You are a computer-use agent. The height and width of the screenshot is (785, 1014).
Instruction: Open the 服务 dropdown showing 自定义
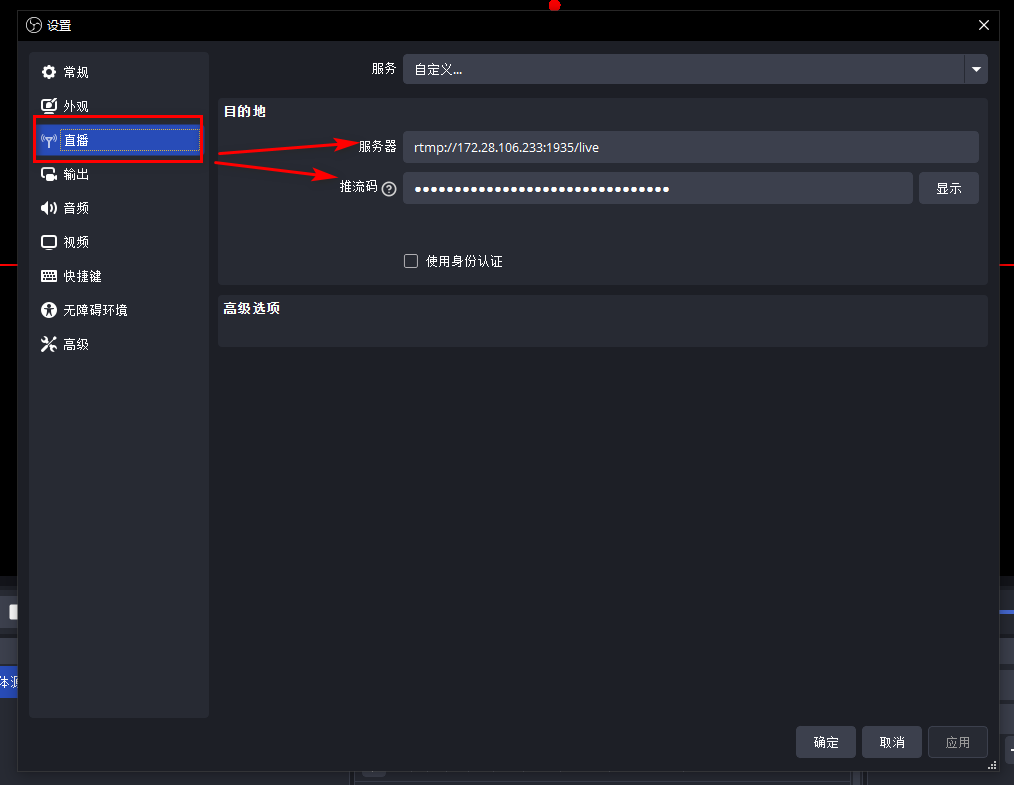click(x=695, y=69)
